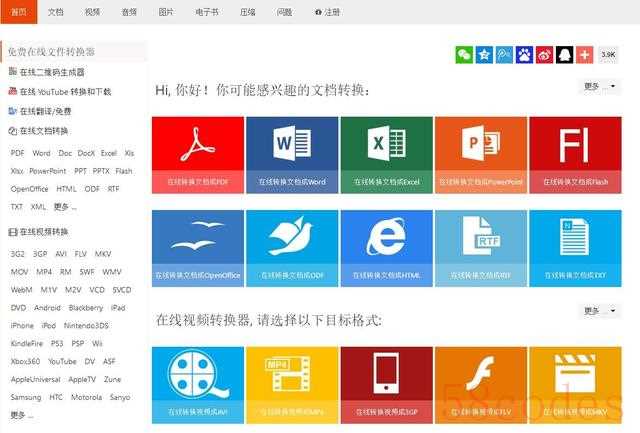Open the convert to PowerPoint tile

(x=481, y=155)
